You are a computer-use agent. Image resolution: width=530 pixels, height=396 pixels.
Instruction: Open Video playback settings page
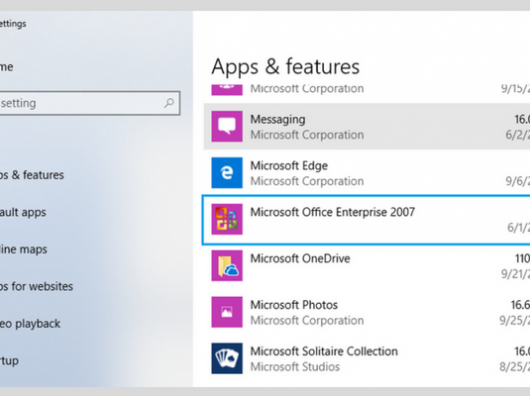[x=30, y=324]
